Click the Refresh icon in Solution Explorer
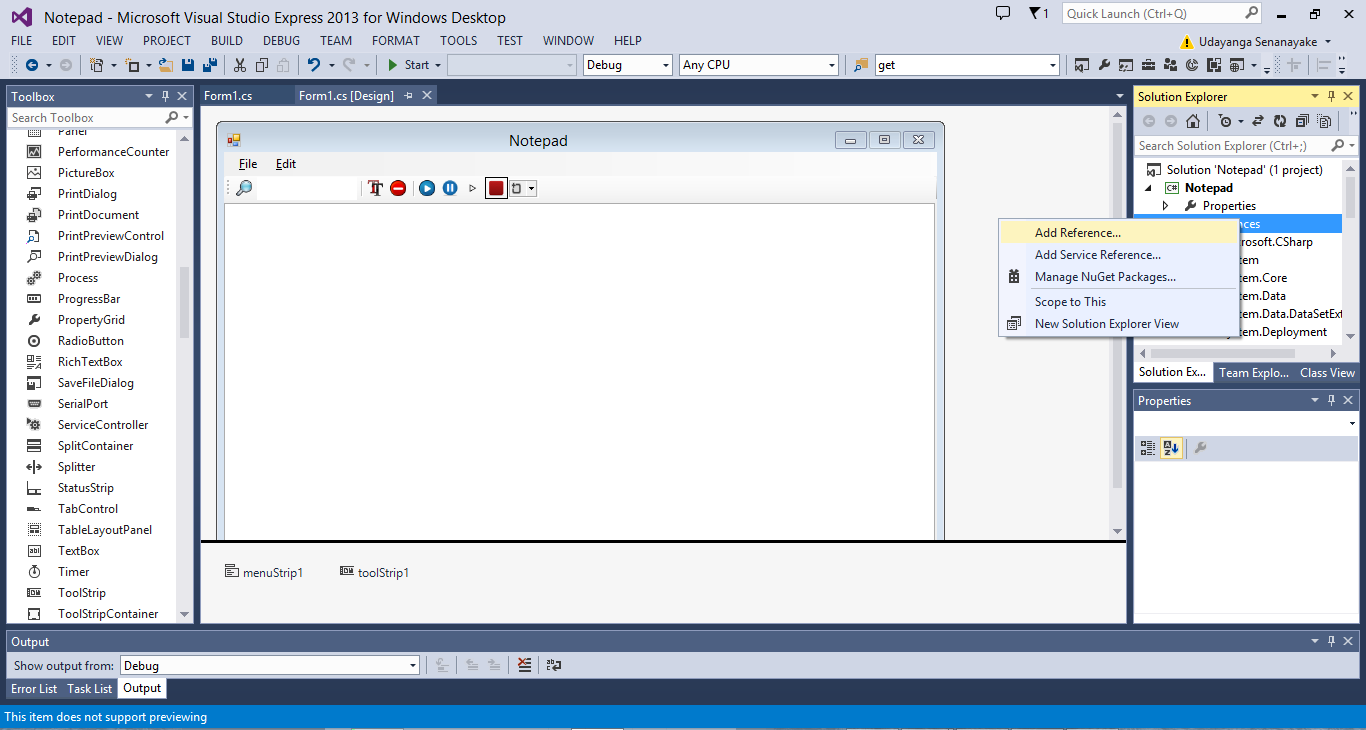This screenshot has width=1366, height=730. (x=1280, y=121)
